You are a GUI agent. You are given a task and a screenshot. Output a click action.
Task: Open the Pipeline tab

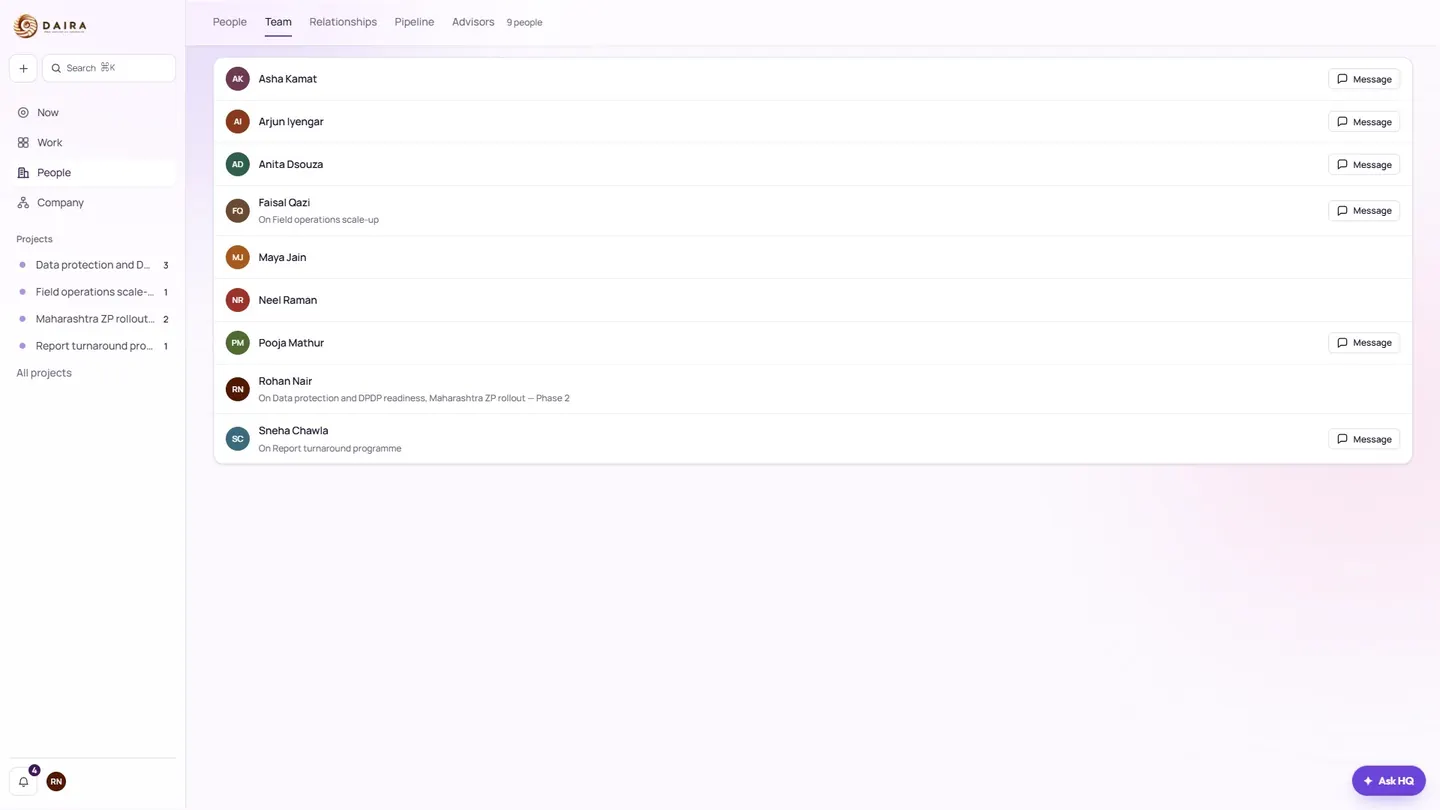point(414,22)
